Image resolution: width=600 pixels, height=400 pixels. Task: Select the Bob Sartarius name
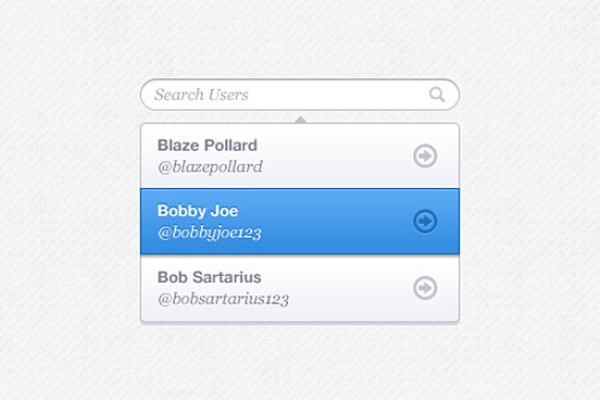[x=210, y=277]
